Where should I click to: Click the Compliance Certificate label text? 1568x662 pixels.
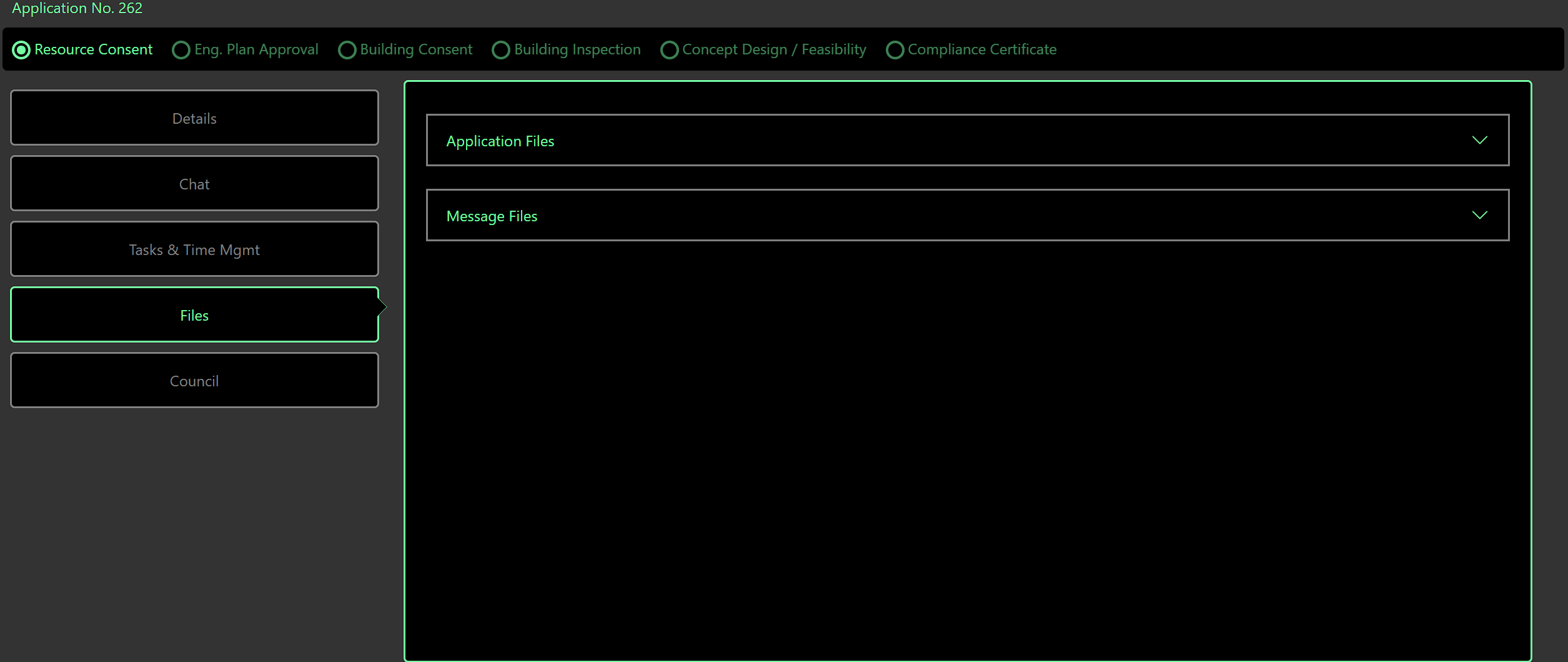click(x=981, y=49)
